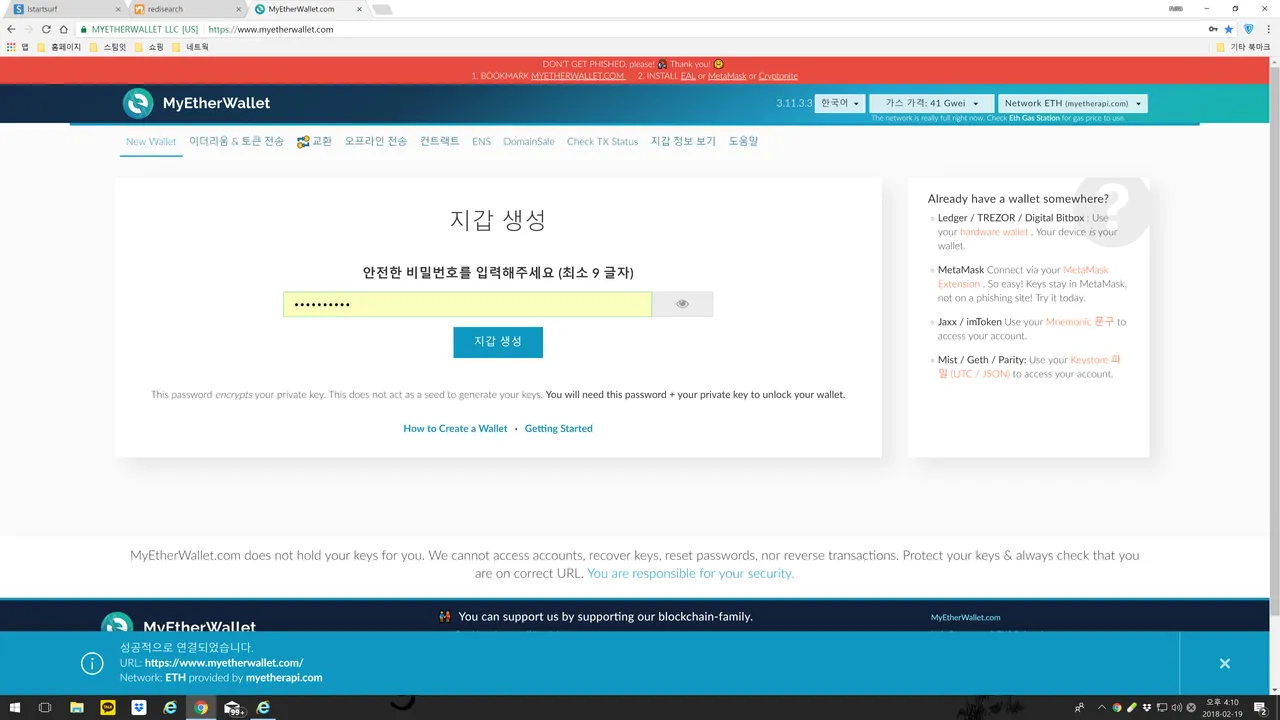Open a new browser tab
The width and height of the screenshot is (1280, 720).
383,9
